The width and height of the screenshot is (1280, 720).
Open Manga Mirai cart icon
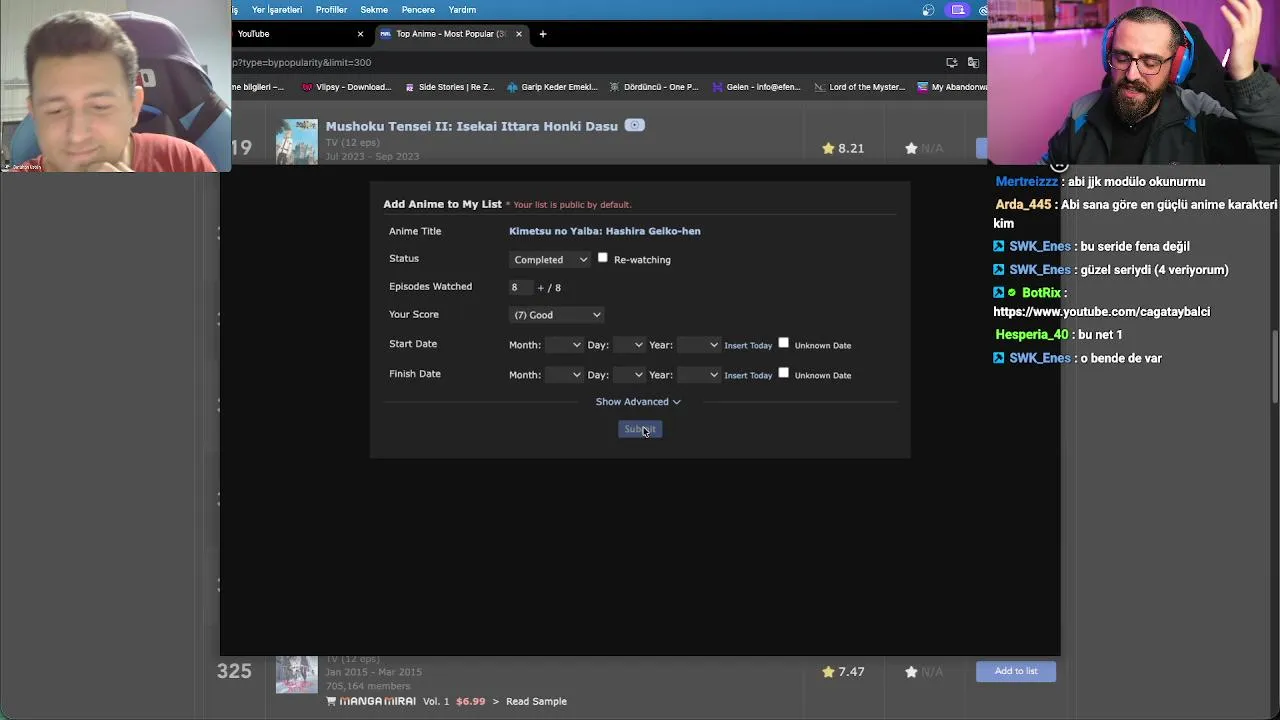pyautogui.click(x=331, y=701)
